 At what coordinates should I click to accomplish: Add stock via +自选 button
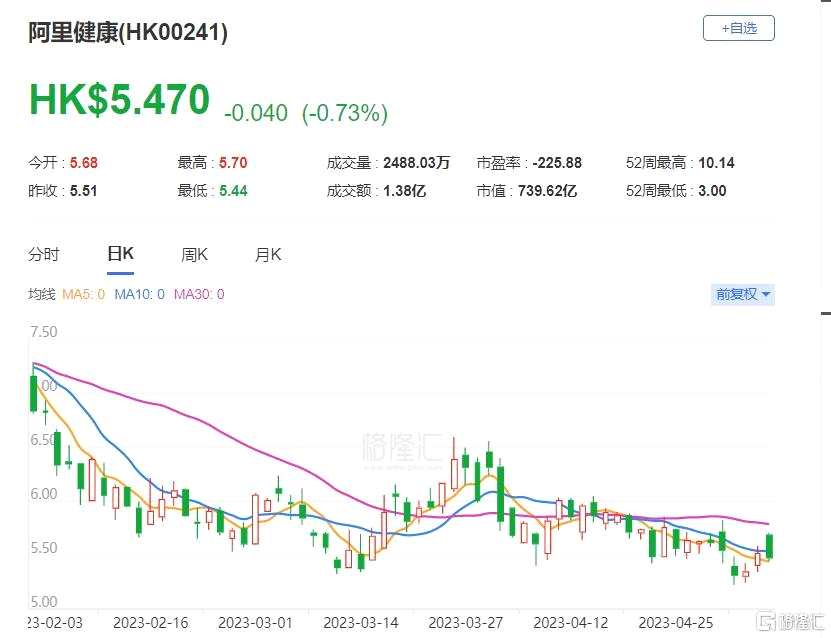pos(738,28)
